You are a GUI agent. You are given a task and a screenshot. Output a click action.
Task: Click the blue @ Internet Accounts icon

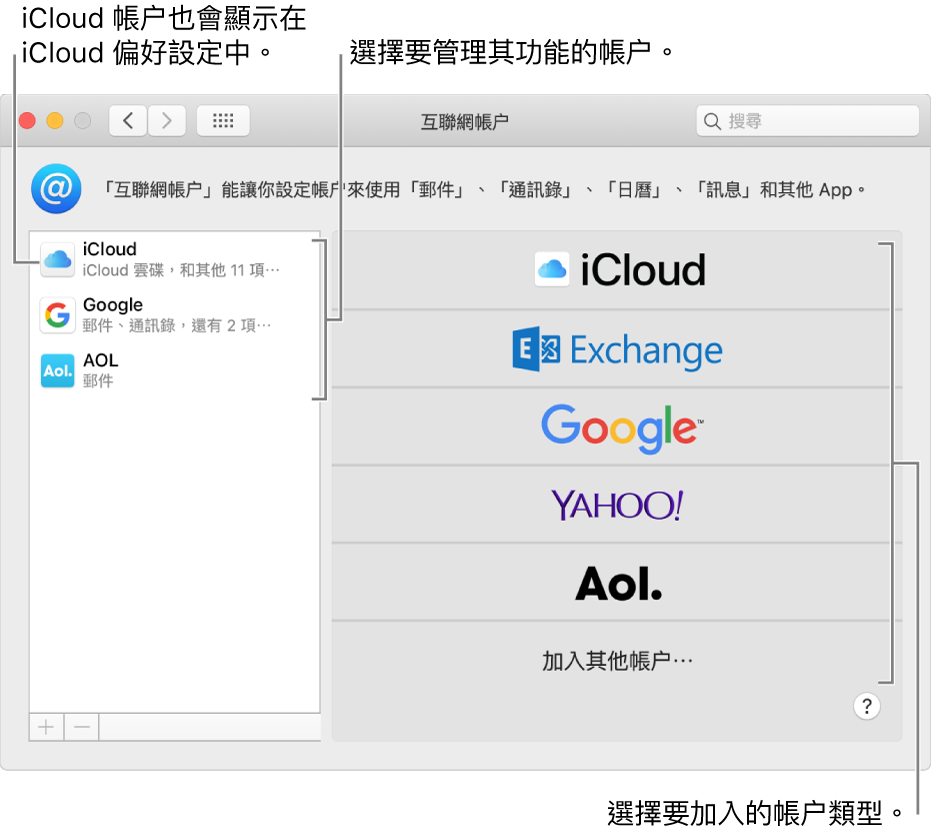click(x=56, y=189)
